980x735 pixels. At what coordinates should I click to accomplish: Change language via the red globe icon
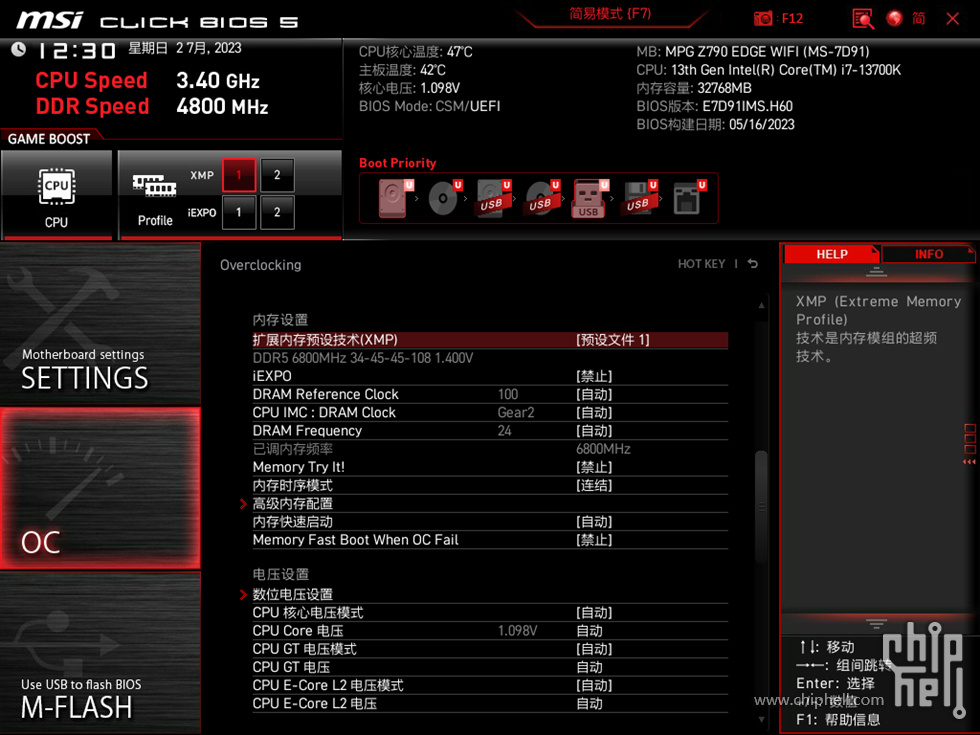(894, 18)
